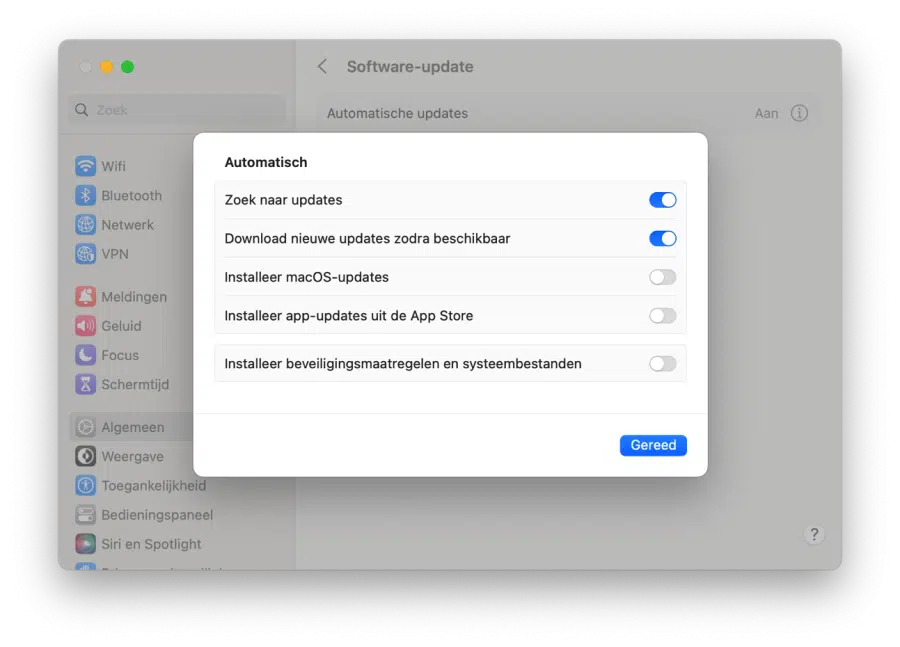Click the Geluid speaker icon
This screenshot has width=900, height=647.
tap(86, 326)
